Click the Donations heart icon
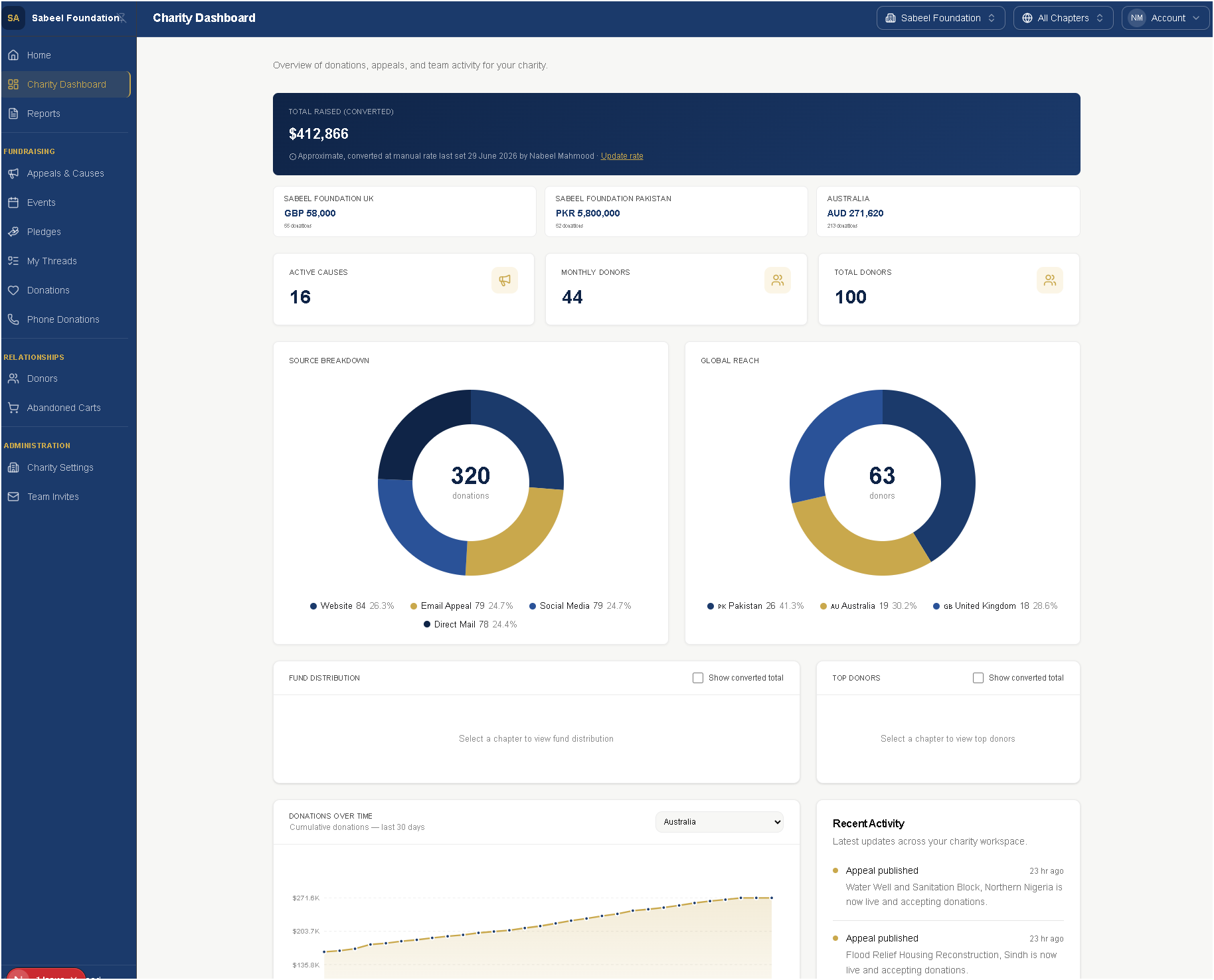This screenshot has width=1214, height=980. [13, 290]
